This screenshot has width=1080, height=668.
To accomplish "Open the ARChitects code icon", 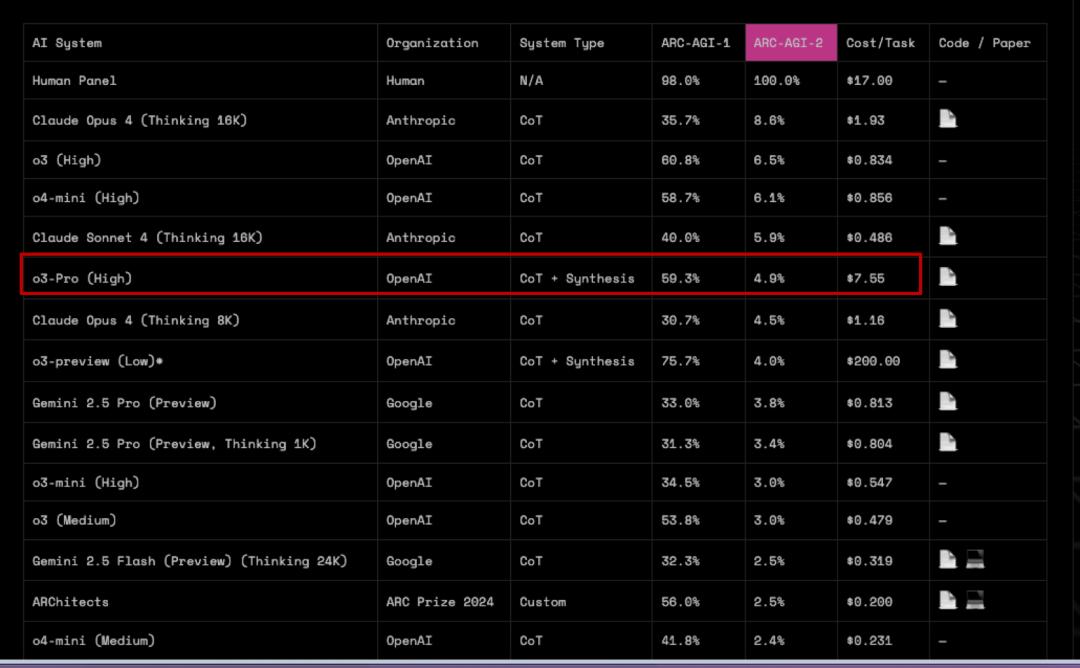I will click(x=975, y=601).
